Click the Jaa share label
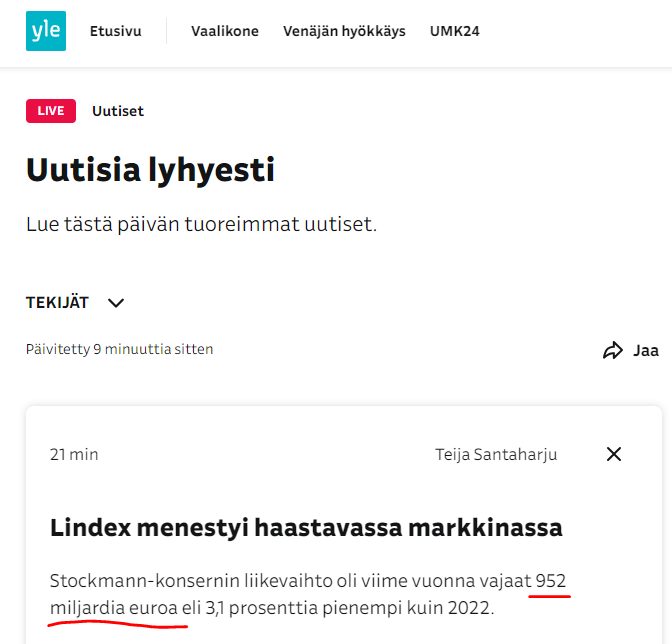 (646, 350)
